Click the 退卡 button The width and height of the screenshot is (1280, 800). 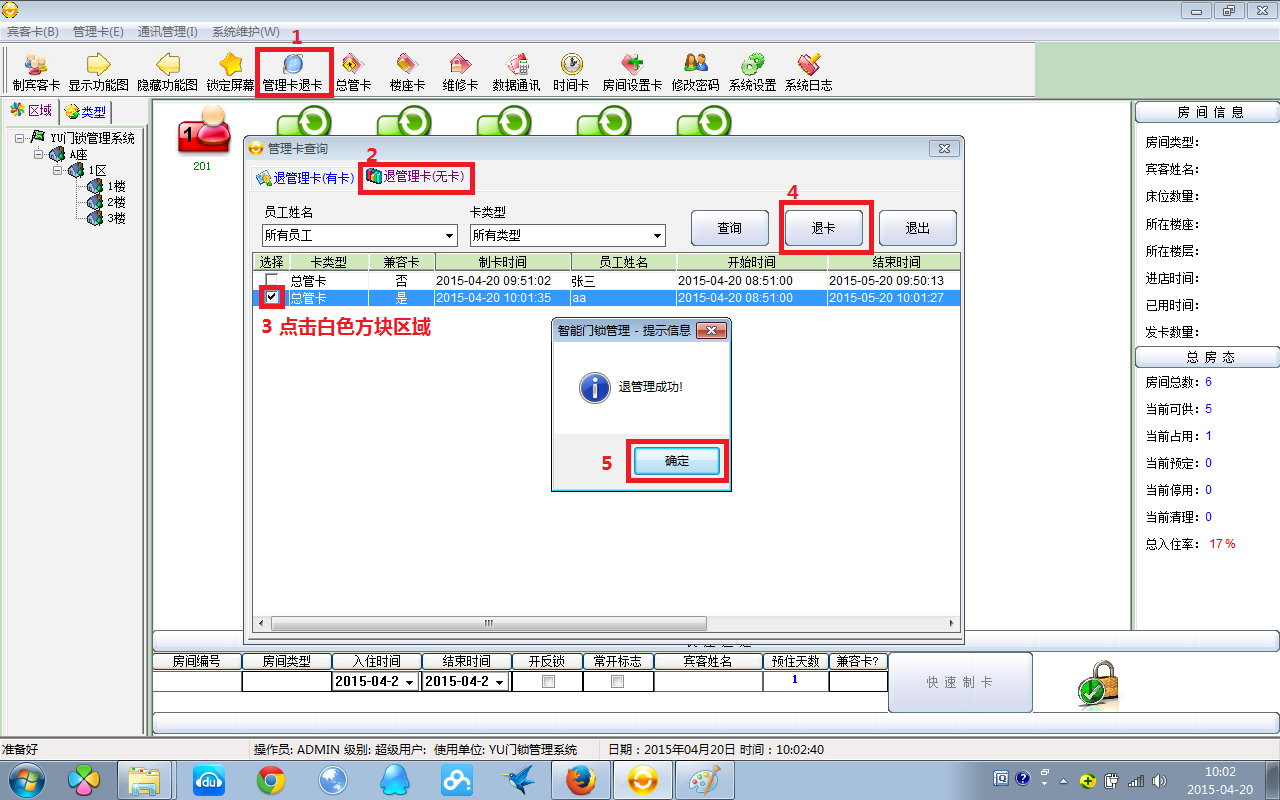coord(823,228)
